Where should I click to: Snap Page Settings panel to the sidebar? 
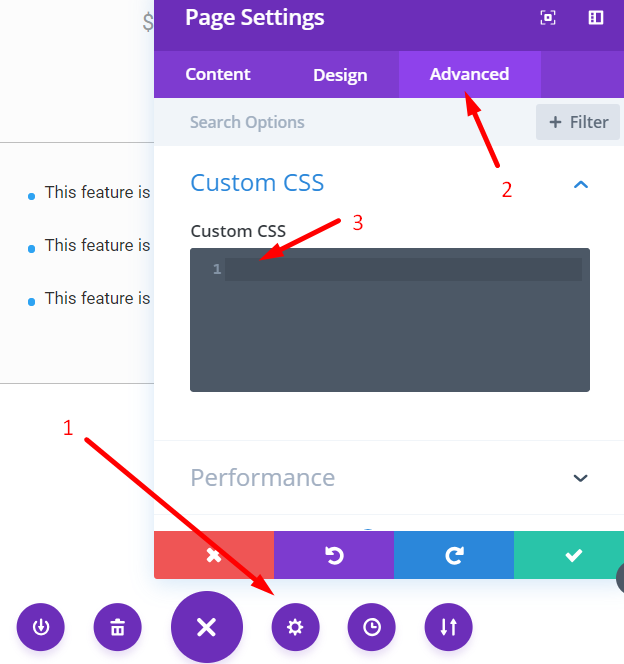pos(596,18)
